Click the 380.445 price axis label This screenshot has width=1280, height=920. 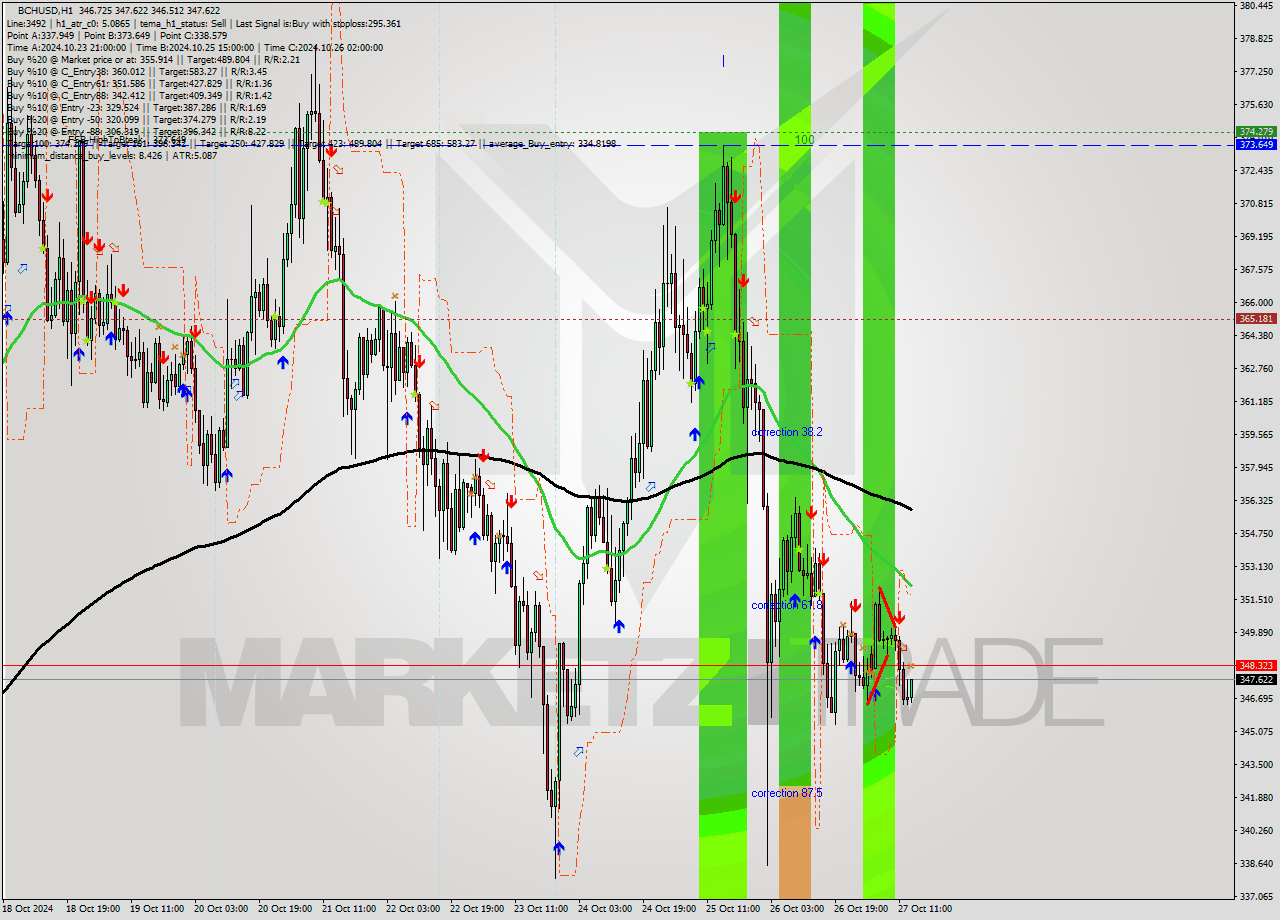[x=1256, y=6]
